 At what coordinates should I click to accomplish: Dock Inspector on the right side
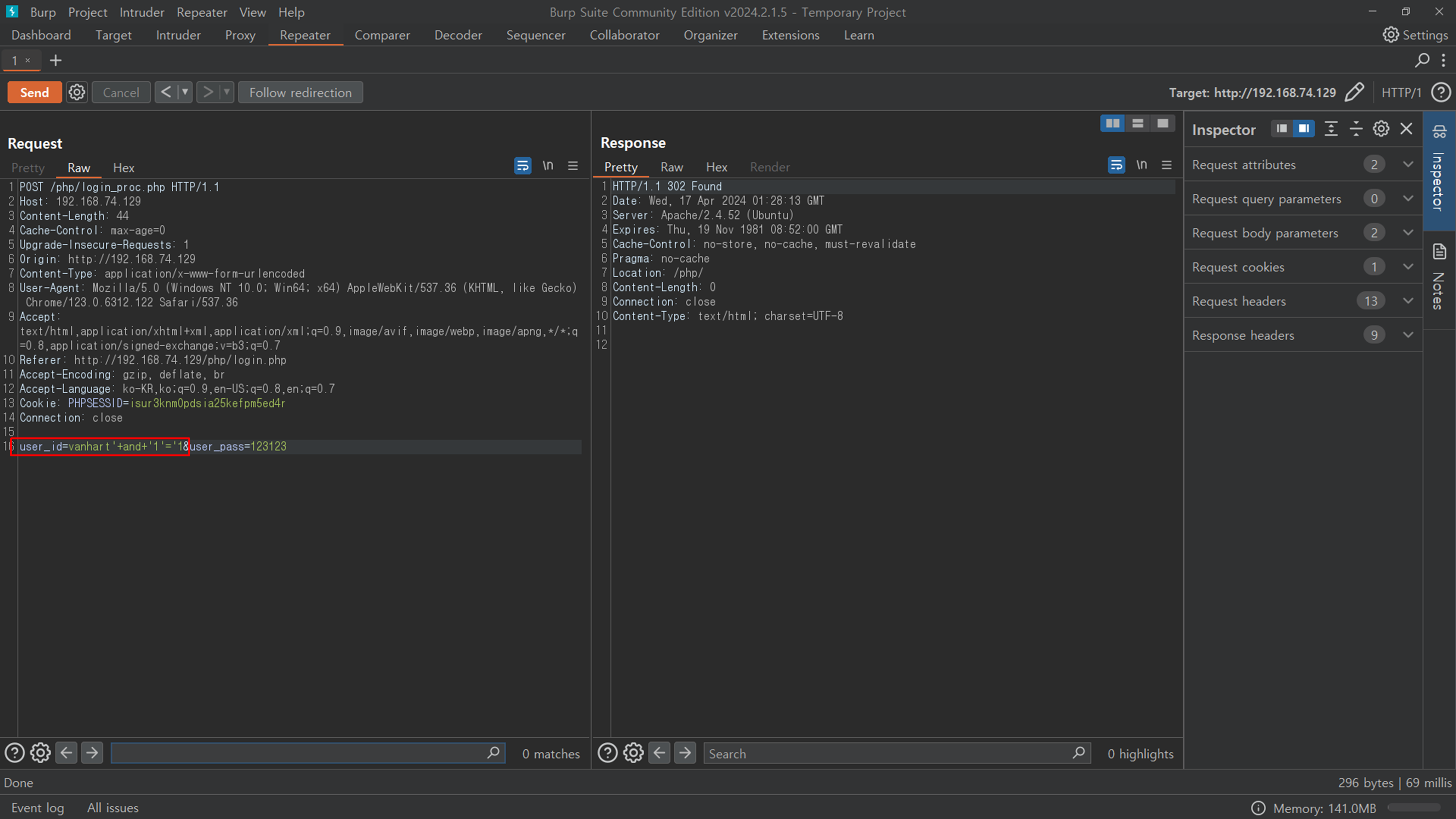[x=1304, y=129]
